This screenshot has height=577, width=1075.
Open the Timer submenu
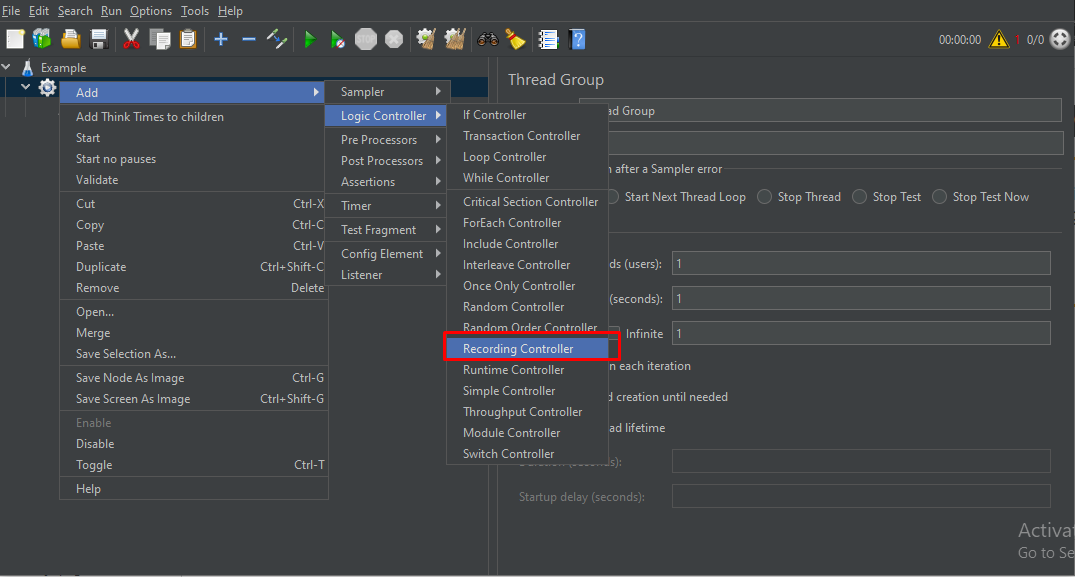click(x=387, y=206)
